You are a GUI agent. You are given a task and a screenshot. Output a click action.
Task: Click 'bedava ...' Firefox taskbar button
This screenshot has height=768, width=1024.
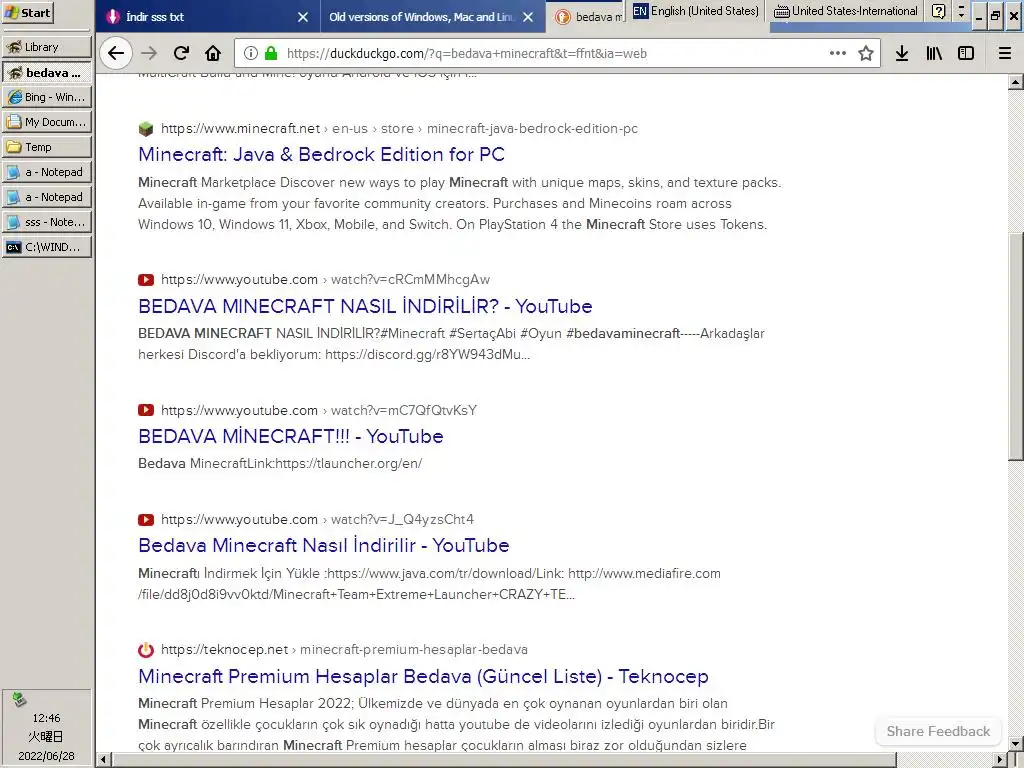coord(47,72)
